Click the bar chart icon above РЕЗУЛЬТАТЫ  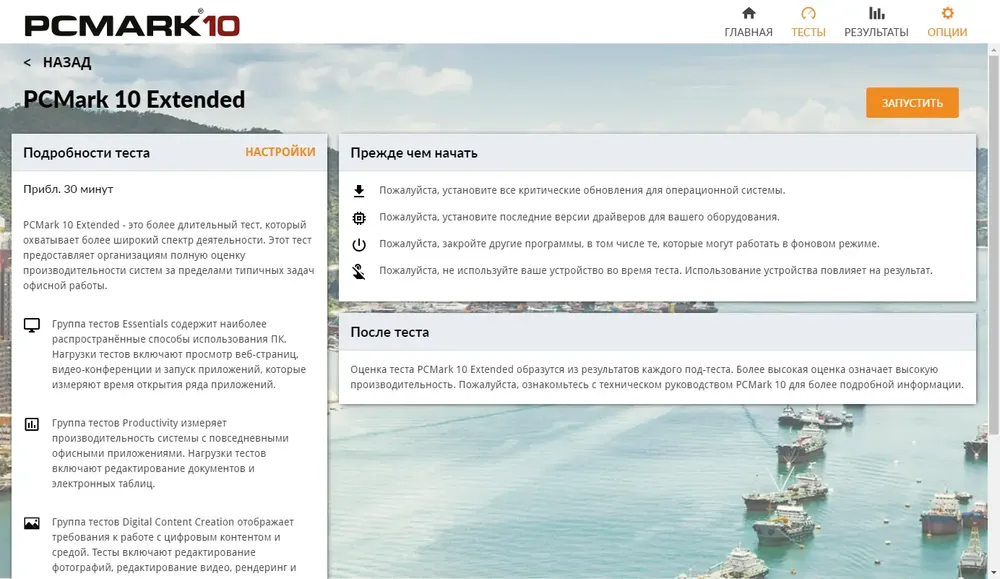pos(877,13)
